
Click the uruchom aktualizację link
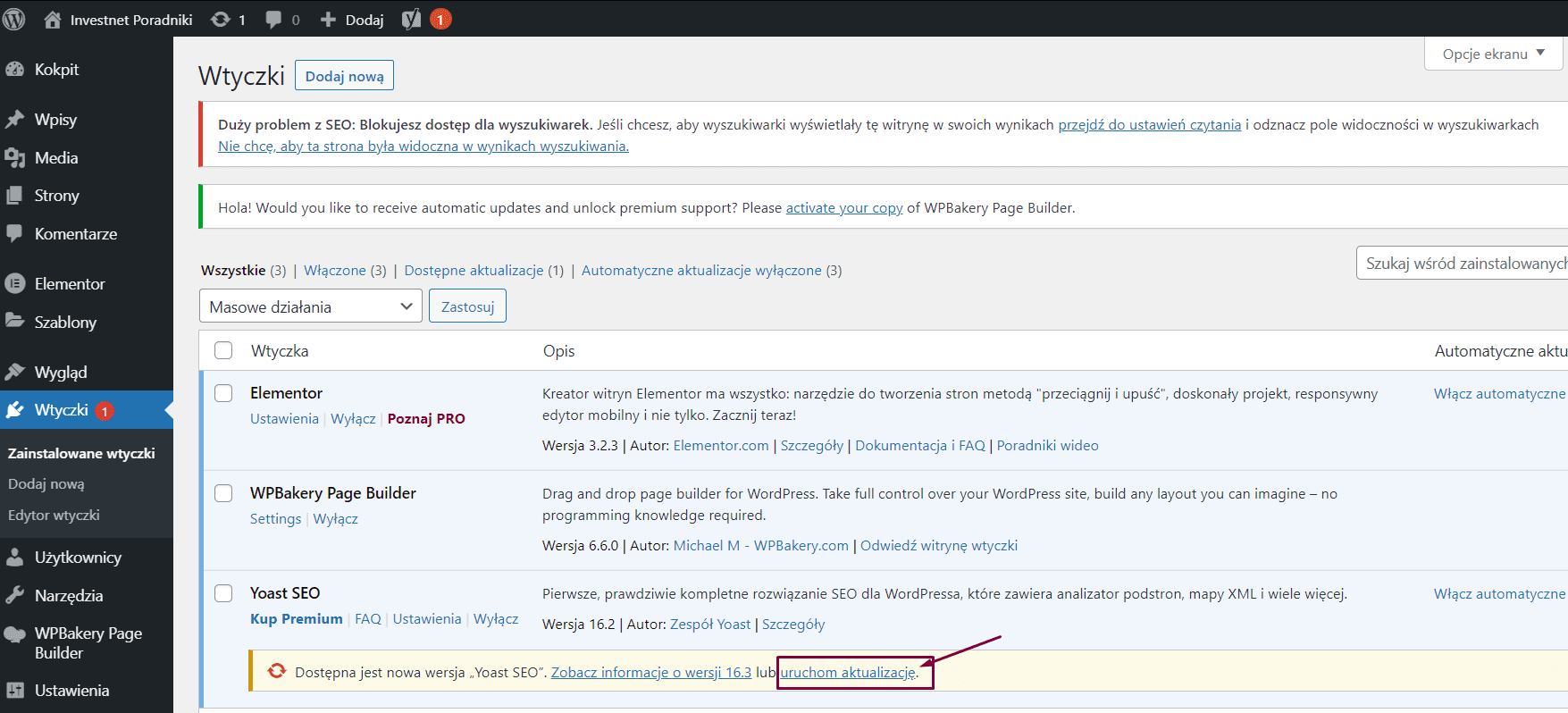tap(847, 673)
